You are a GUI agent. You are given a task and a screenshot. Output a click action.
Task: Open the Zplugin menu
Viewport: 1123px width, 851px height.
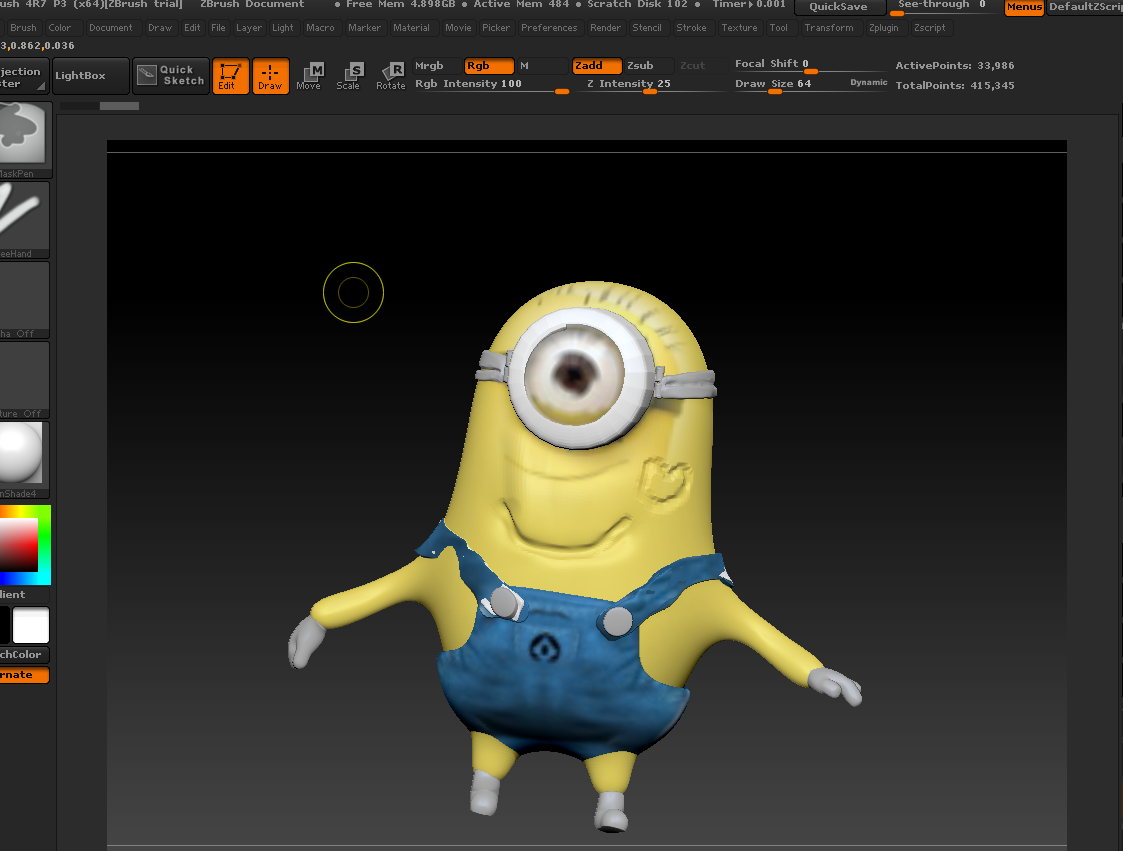point(884,28)
